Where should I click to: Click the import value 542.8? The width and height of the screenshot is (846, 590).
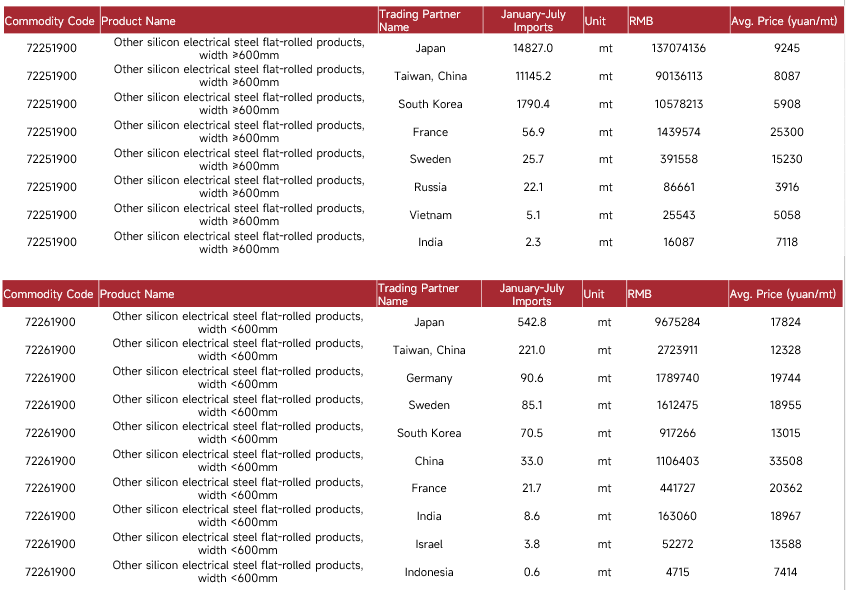tap(531, 322)
